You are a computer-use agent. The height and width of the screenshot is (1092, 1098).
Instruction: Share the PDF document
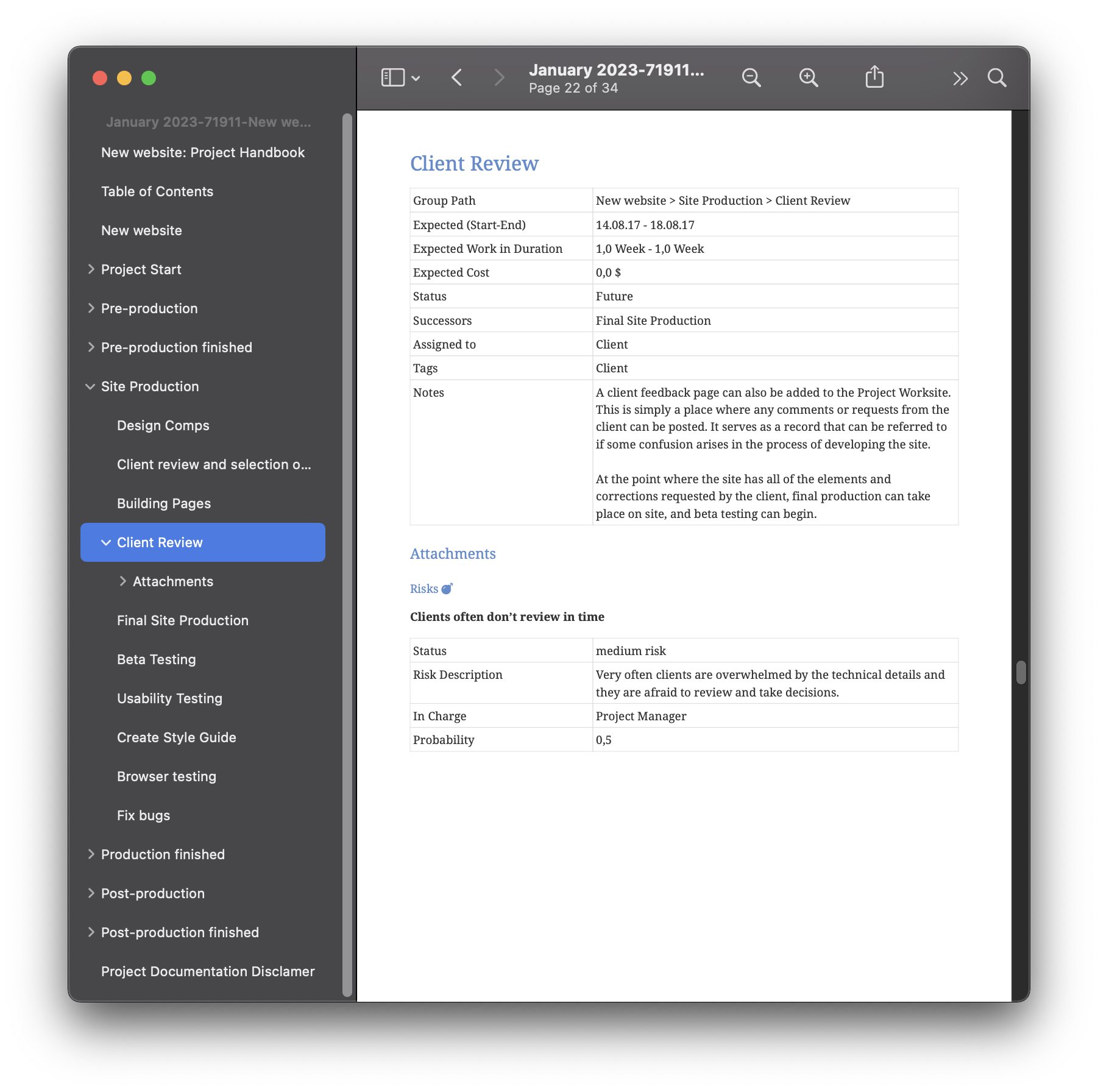click(876, 77)
